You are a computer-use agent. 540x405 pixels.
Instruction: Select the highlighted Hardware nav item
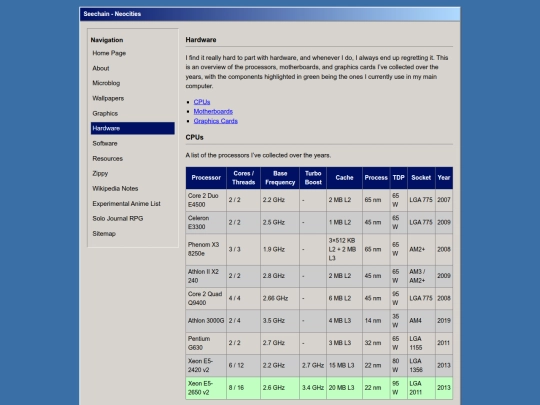pos(133,128)
